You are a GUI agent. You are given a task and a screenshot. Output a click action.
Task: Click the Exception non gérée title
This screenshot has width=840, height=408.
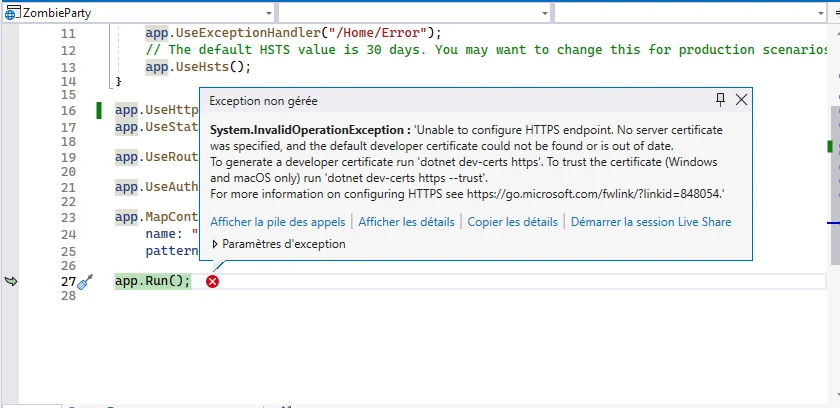[x=263, y=101]
